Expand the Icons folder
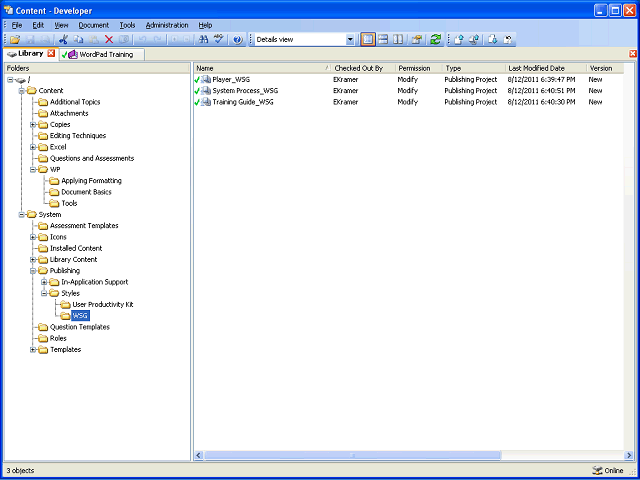 [x=33, y=237]
